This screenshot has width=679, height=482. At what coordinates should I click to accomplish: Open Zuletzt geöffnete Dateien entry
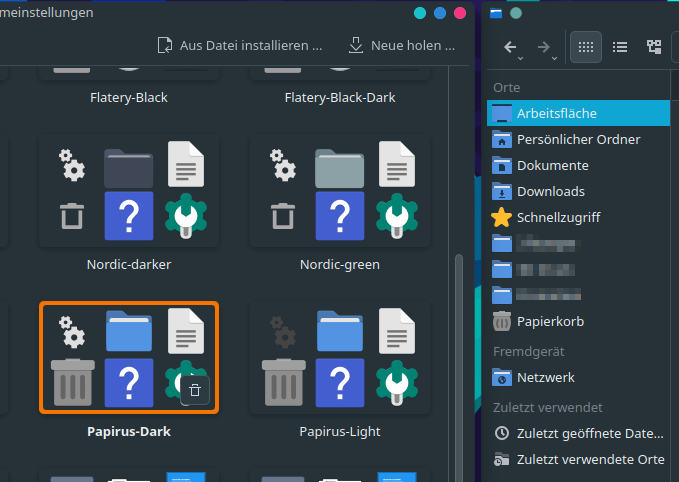pos(579,433)
